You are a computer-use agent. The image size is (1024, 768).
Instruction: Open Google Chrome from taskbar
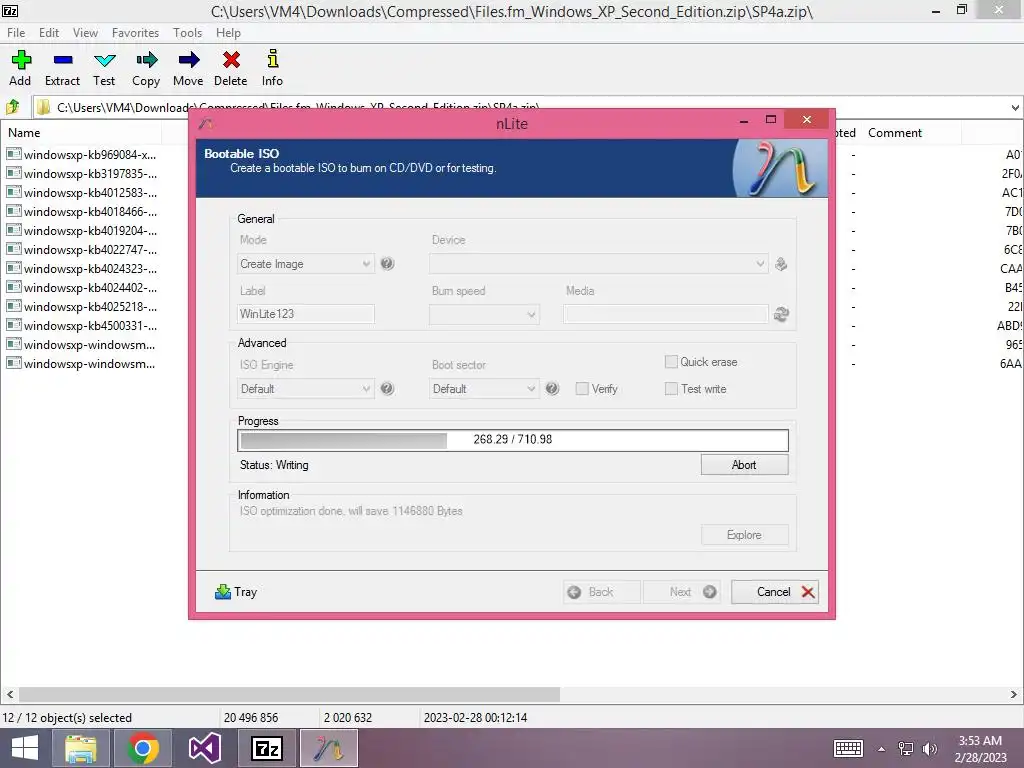pyautogui.click(x=142, y=748)
